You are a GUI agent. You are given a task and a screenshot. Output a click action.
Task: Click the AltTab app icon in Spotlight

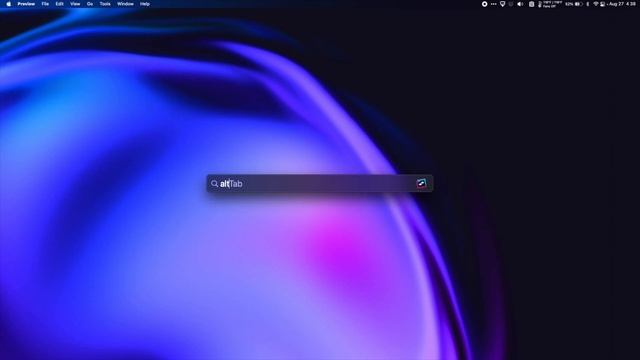(421, 183)
